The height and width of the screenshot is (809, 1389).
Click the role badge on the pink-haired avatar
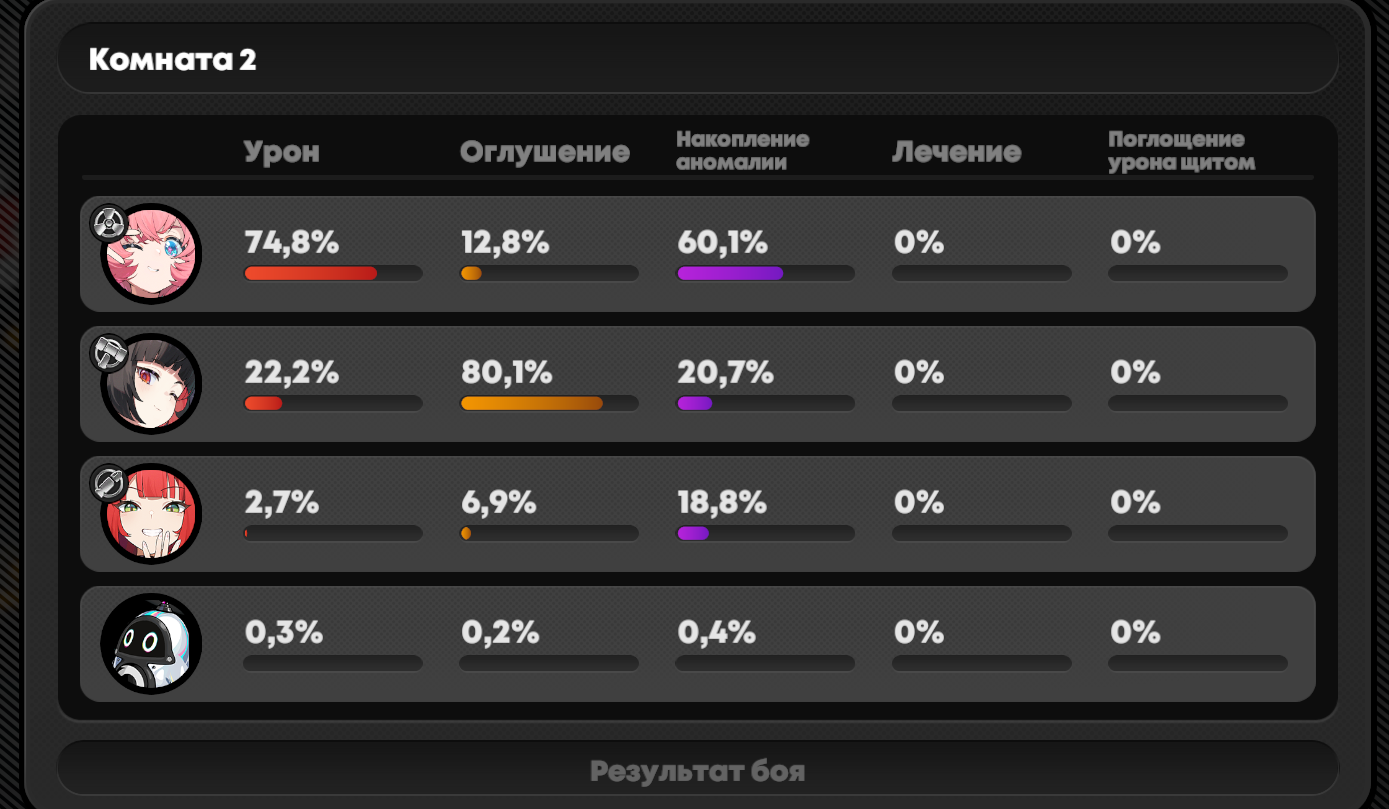click(108, 223)
